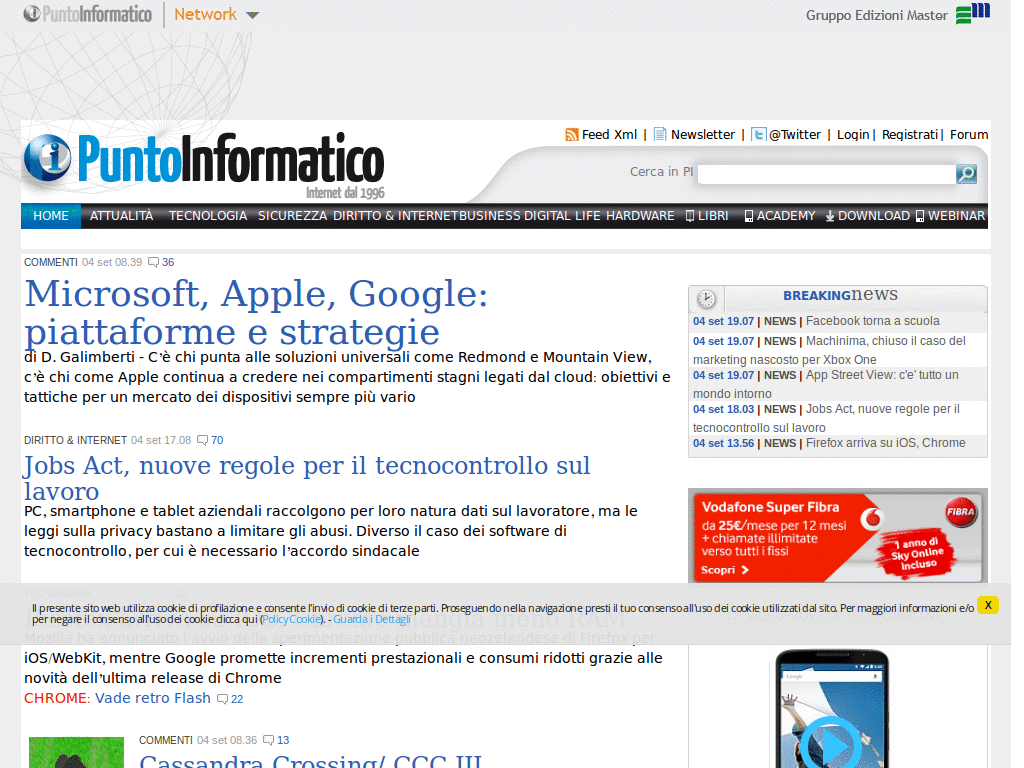Open the DOWNLOAD menu section
This screenshot has width=1024, height=768.
(x=867, y=216)
